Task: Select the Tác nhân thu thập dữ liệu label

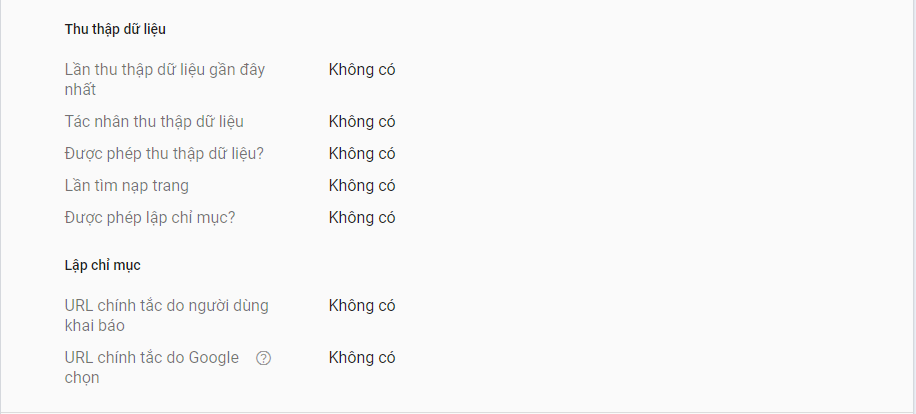Action: 154,121
